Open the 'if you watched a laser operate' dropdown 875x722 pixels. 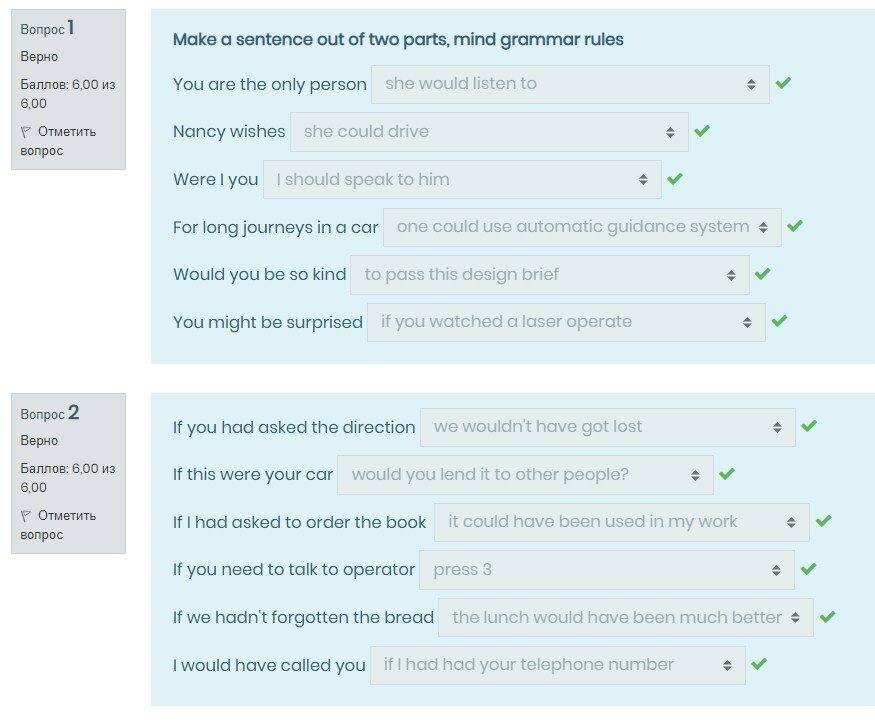[x=566, y=322]
